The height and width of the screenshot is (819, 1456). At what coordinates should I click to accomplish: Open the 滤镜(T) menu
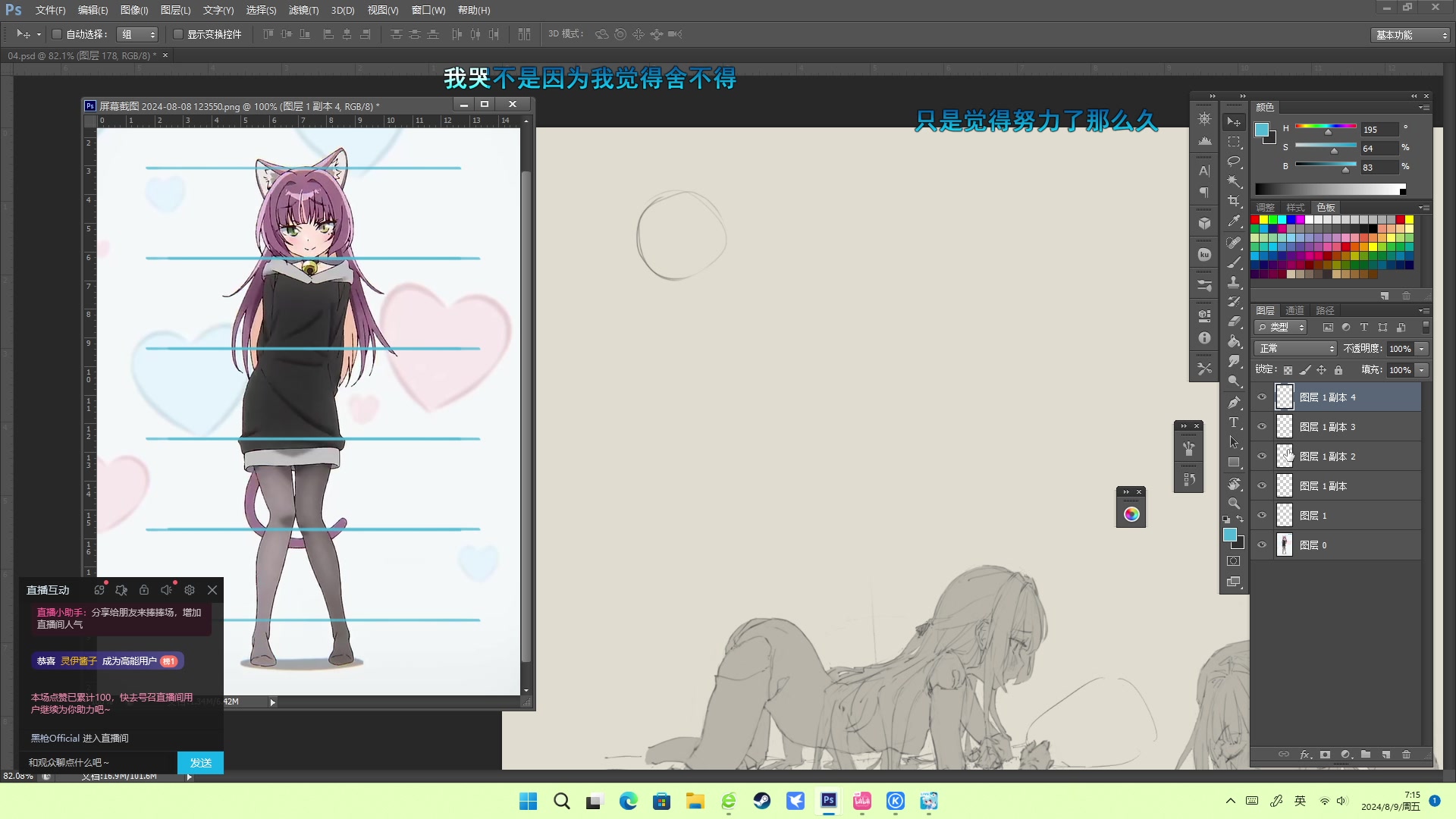click(x=303, y=10)
